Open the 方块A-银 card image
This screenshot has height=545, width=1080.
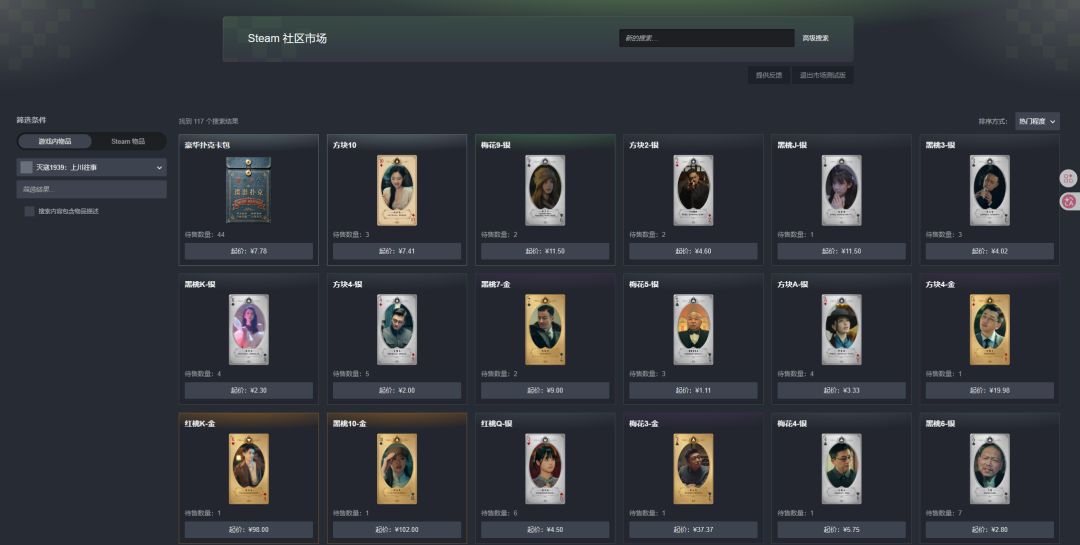click(x=841, y=329)
